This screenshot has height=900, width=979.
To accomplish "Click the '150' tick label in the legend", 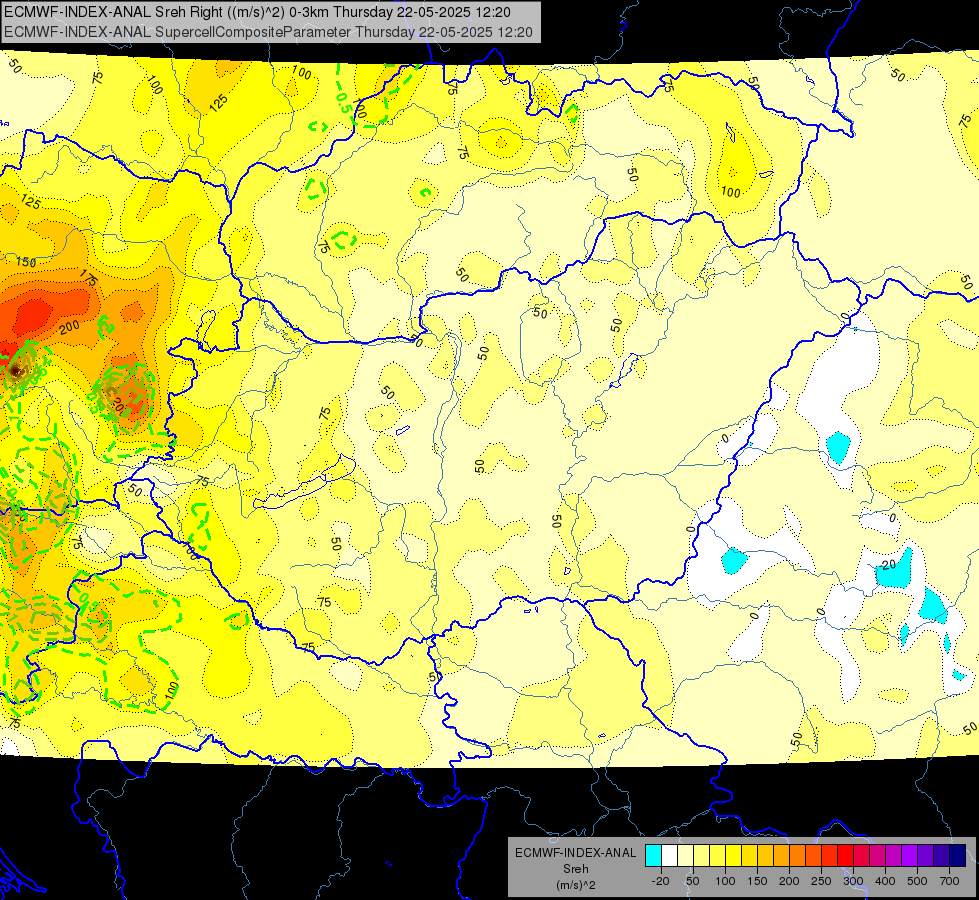I will pos(757,881).
